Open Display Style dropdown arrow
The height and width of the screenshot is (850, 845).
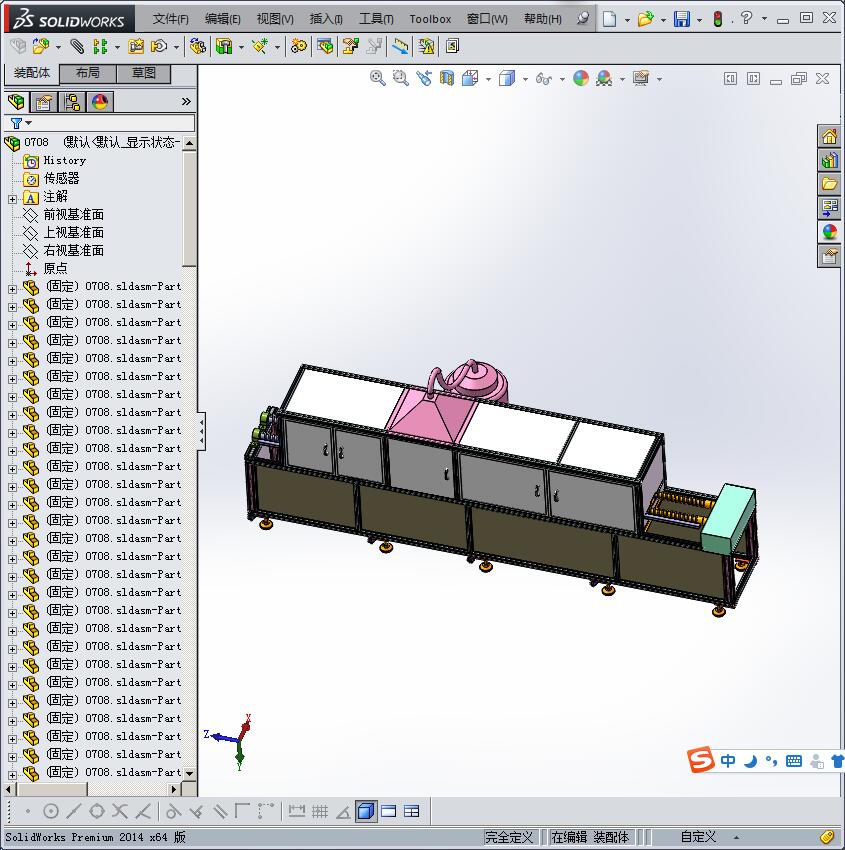[x=525, y=79]
